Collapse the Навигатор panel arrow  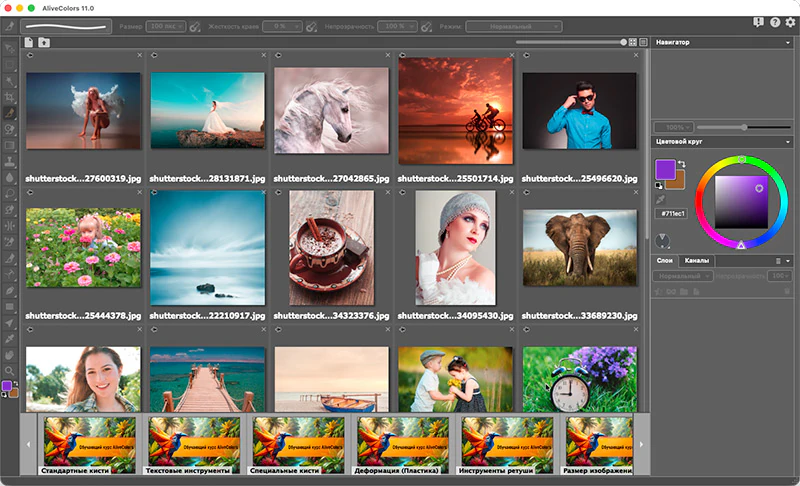point(788,43)
